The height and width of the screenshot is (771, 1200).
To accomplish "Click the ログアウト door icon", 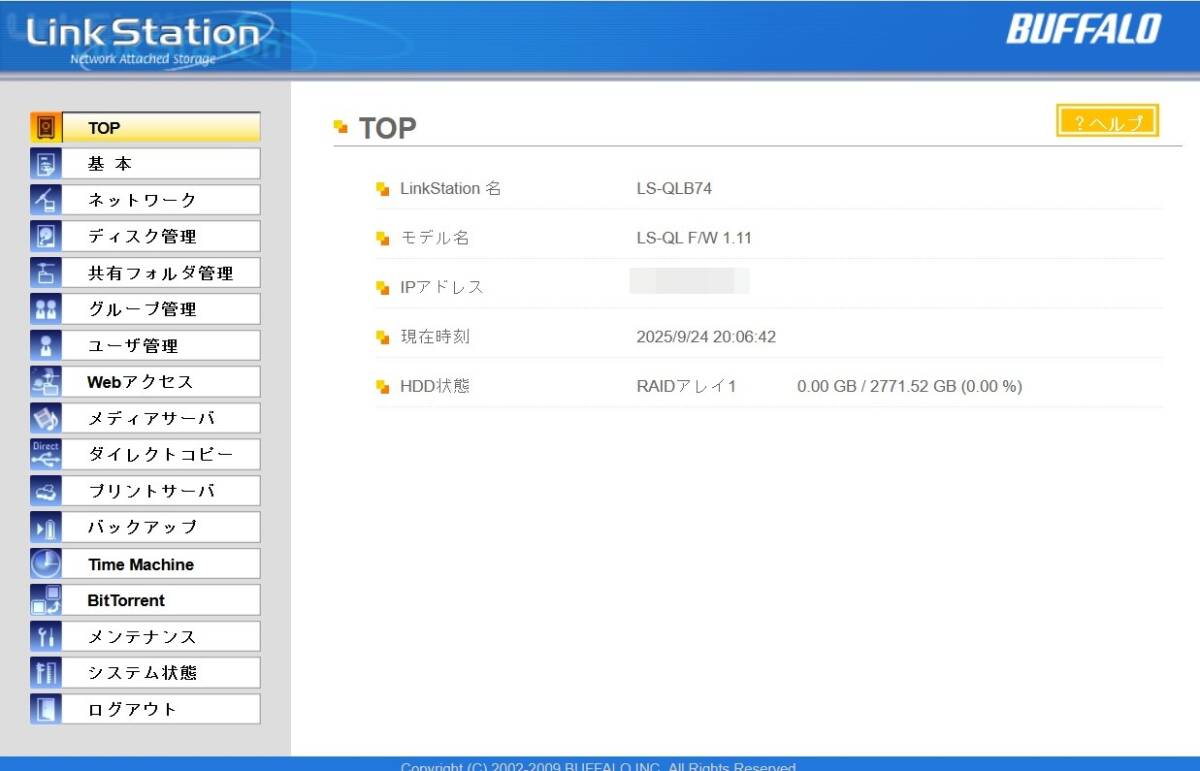I will tap(46, 709).
